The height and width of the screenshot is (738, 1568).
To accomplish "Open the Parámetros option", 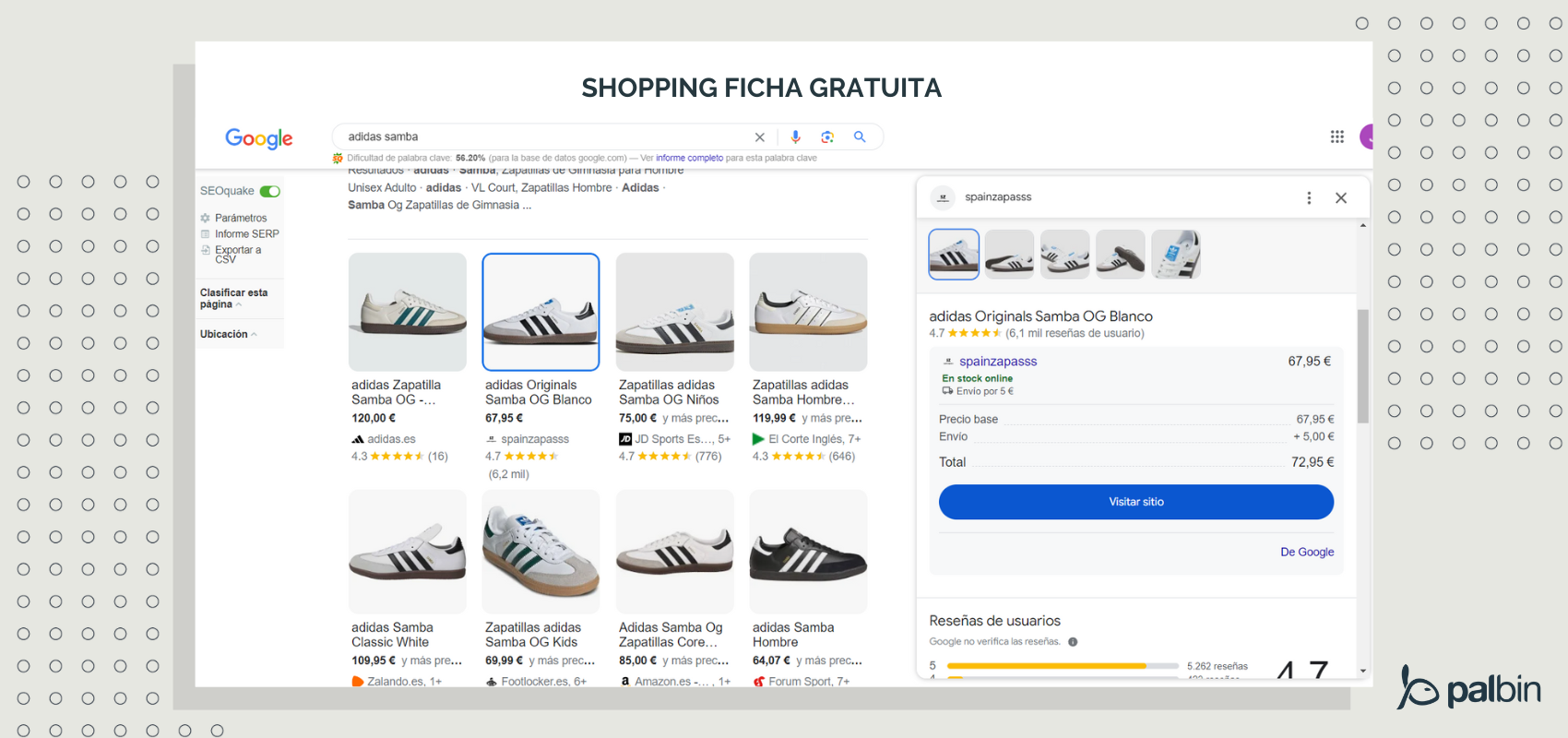I will pyautogui.click(x=241, y=218).
